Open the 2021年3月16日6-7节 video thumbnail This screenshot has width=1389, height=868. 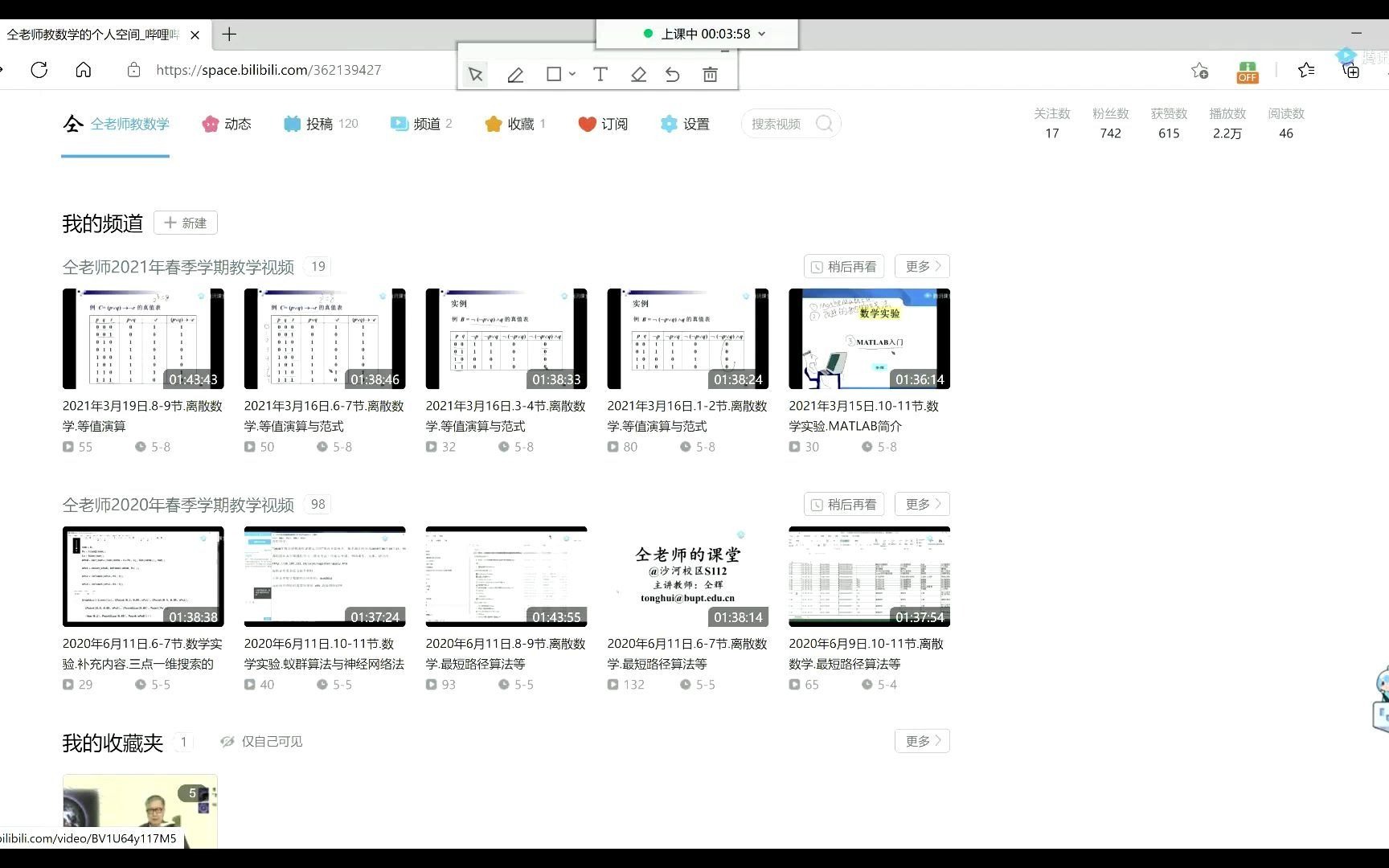point(325,339)
